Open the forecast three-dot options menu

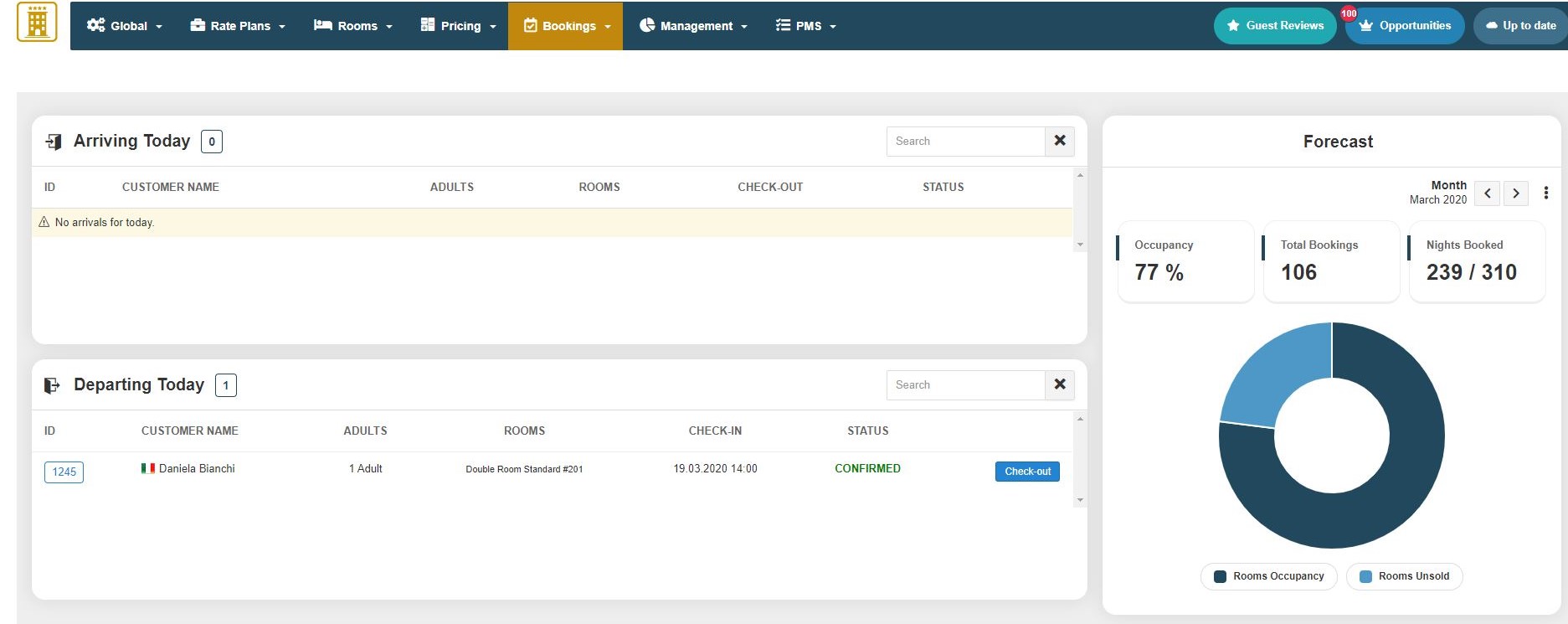1545,193
